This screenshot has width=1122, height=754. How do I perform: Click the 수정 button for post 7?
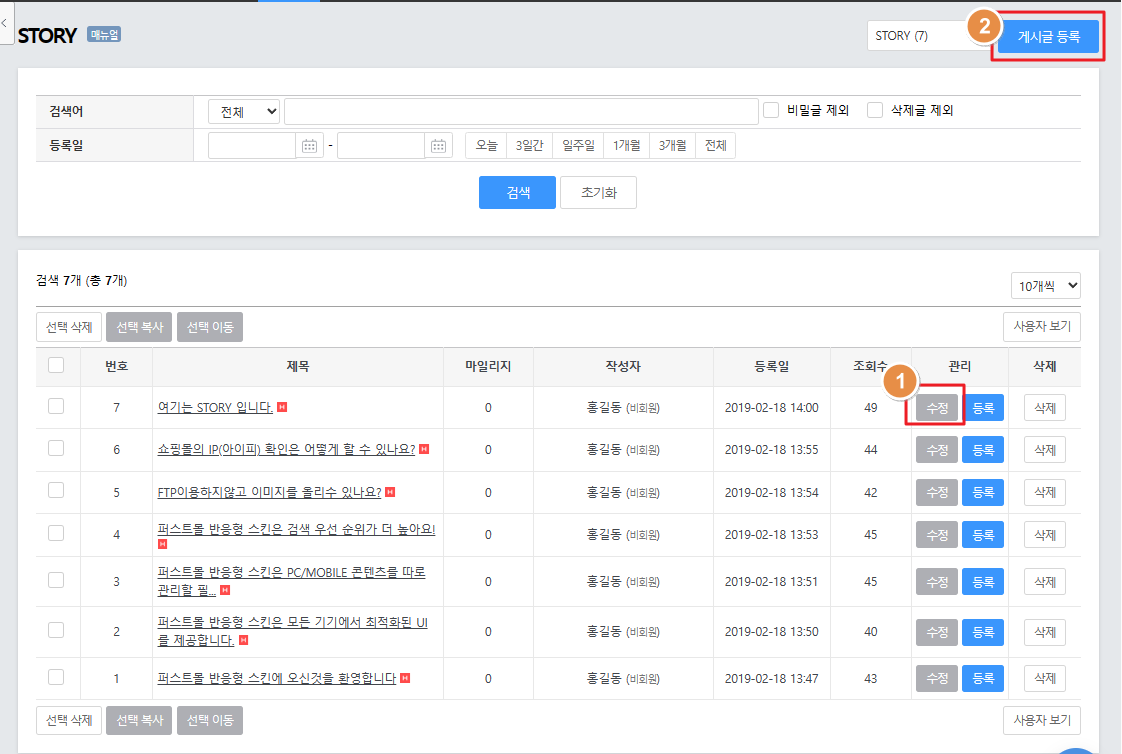pos(937,408)
